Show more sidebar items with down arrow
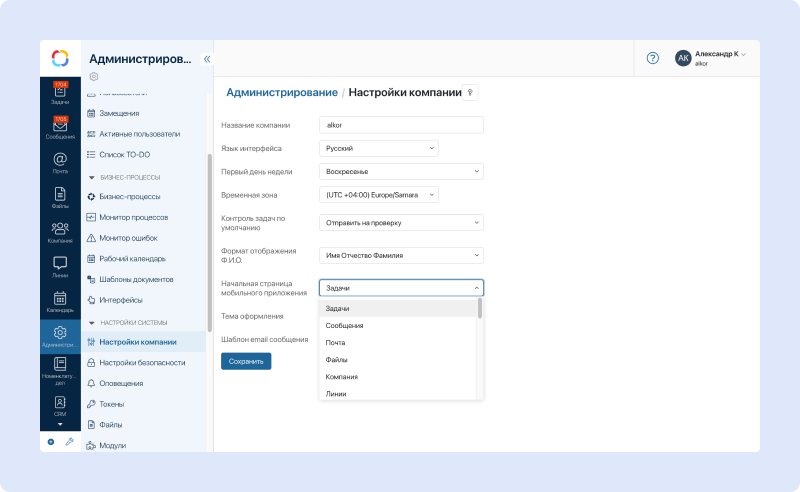 60,425
